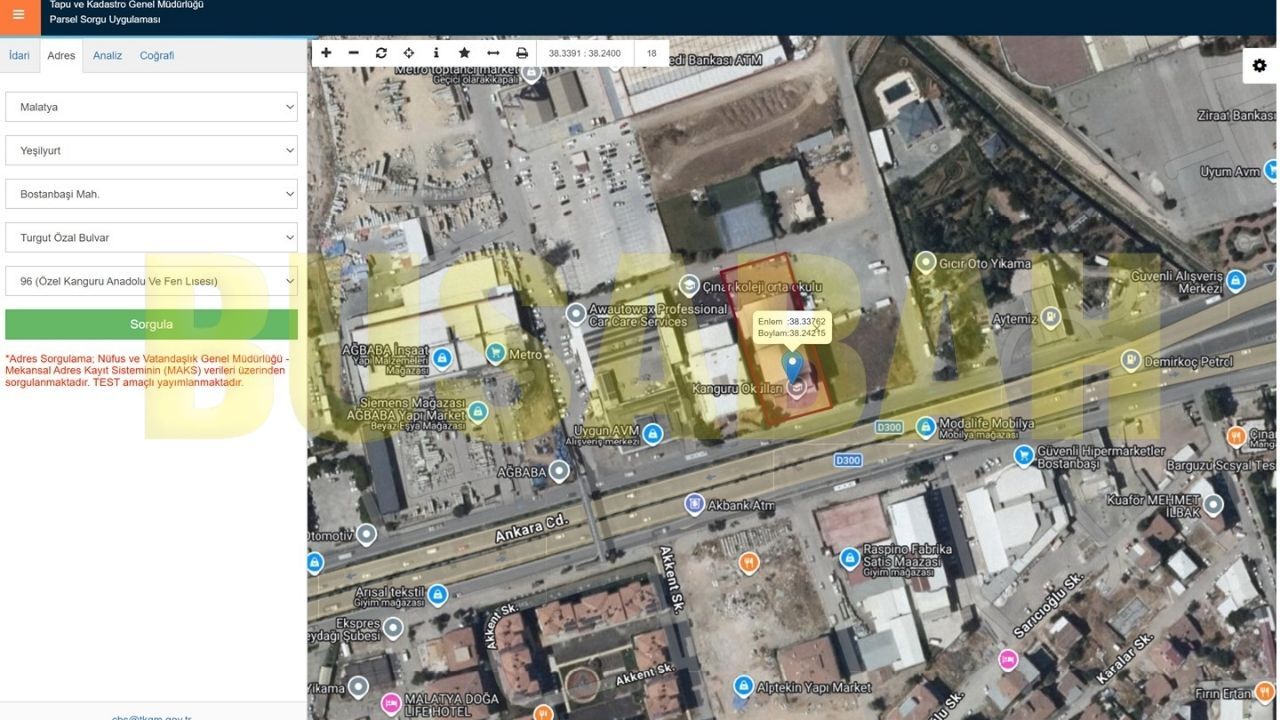Open the Bostanbaşı Mah. neighborhood dropdown
Viewport: 1280px width, 720px height.
(151, 194)
